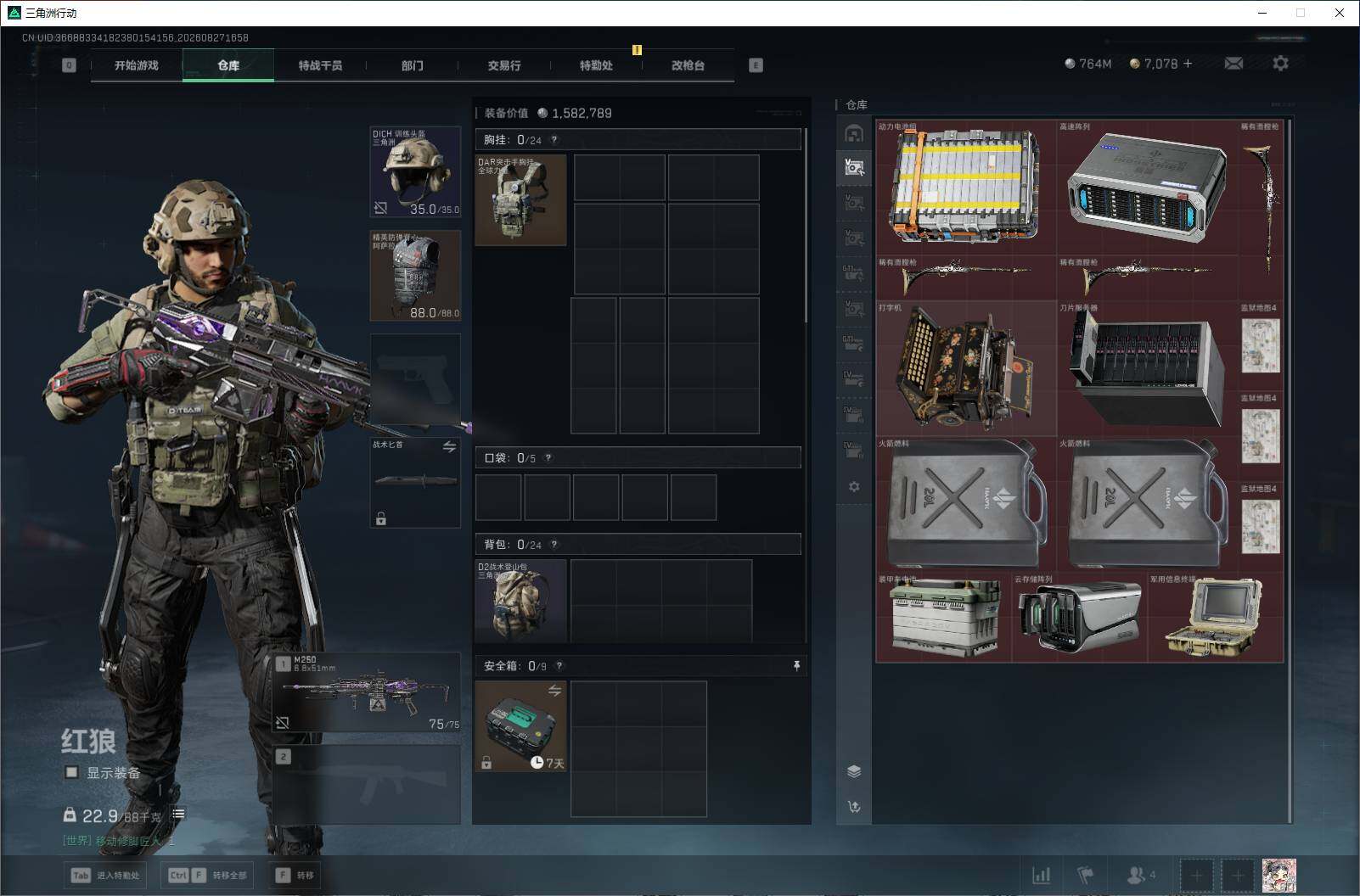The image size is (1360, 896).
Task: Select the 军用信息终端 item
Action: click(x=1216, y=618)
